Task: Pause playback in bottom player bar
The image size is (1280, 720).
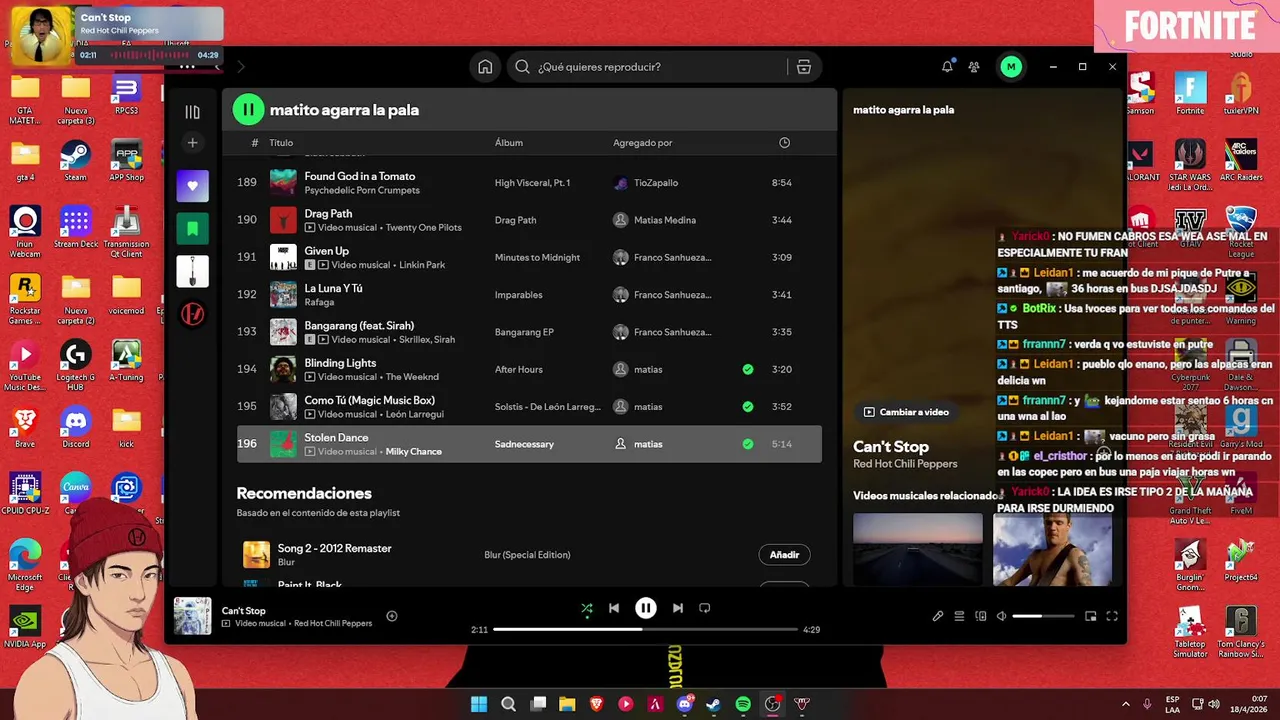Action: (646, 608)
